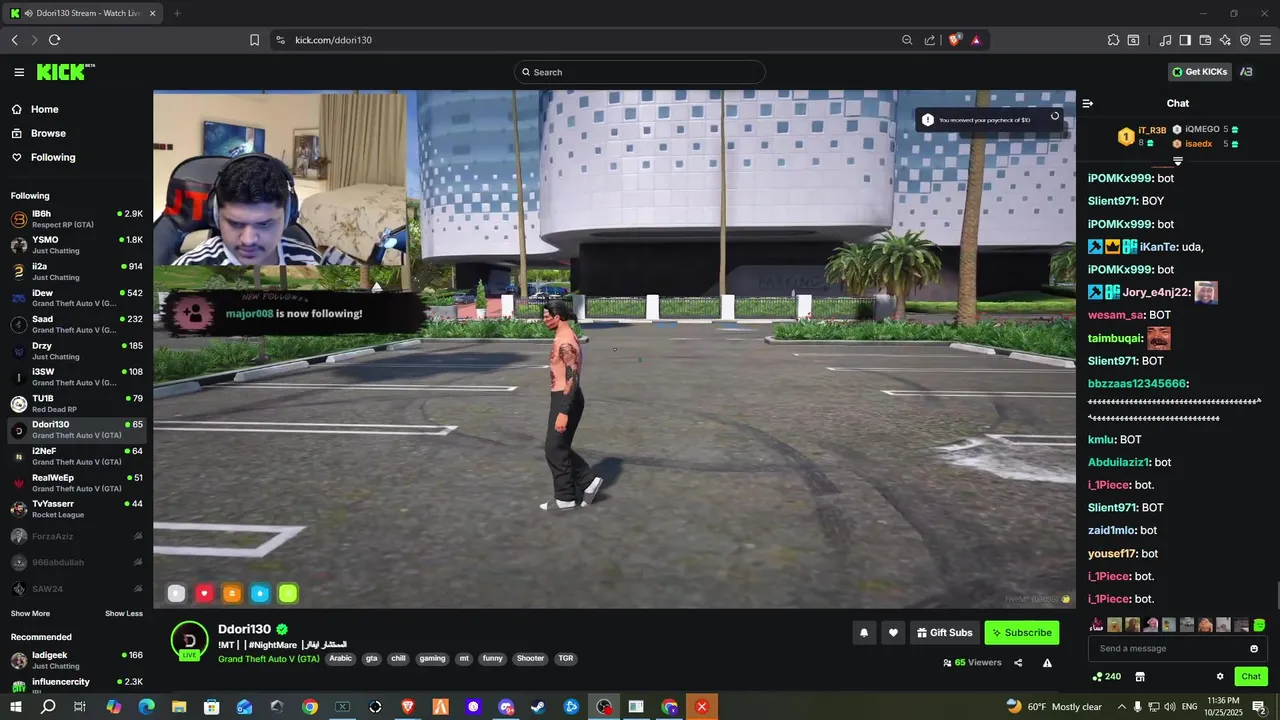The image size is (1280, 720).
Task: Report the stream using the warning triangle icon
Action: pos(1047,662)
